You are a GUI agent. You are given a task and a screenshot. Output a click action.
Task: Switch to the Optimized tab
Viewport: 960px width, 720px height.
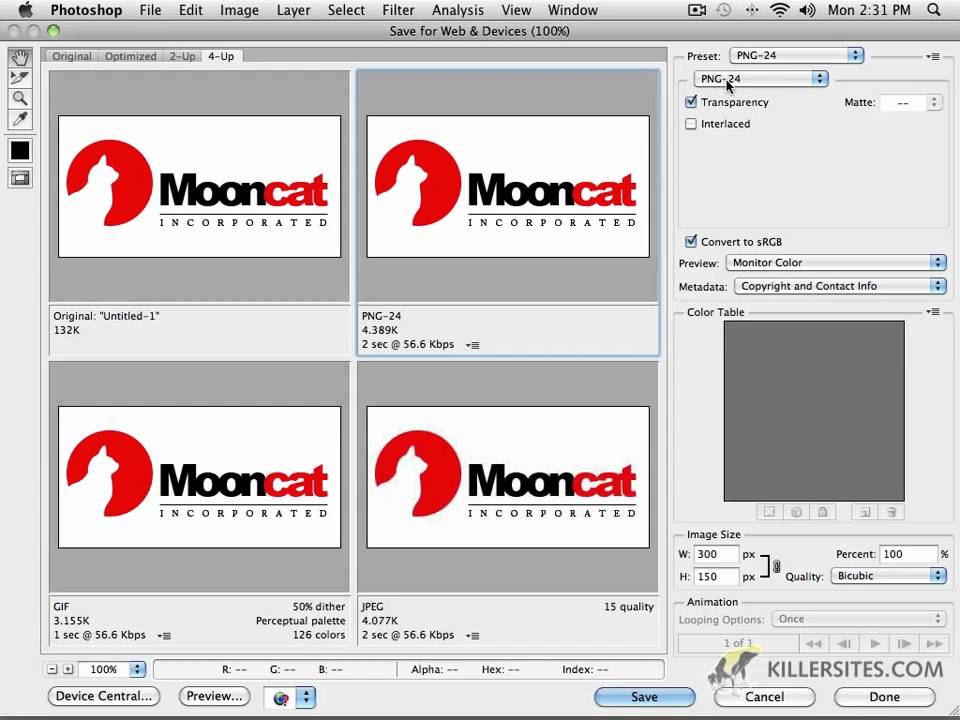click(130, 56)
